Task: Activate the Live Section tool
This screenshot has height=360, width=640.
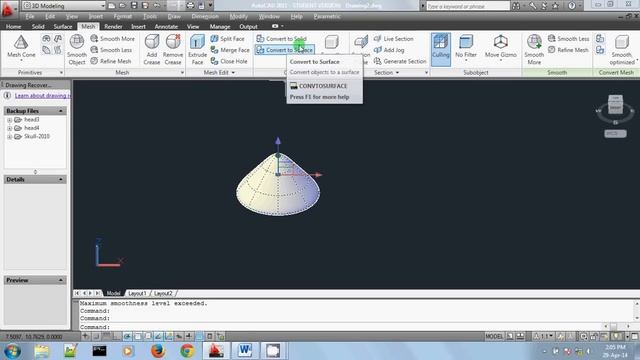Action: click(393, 39)
